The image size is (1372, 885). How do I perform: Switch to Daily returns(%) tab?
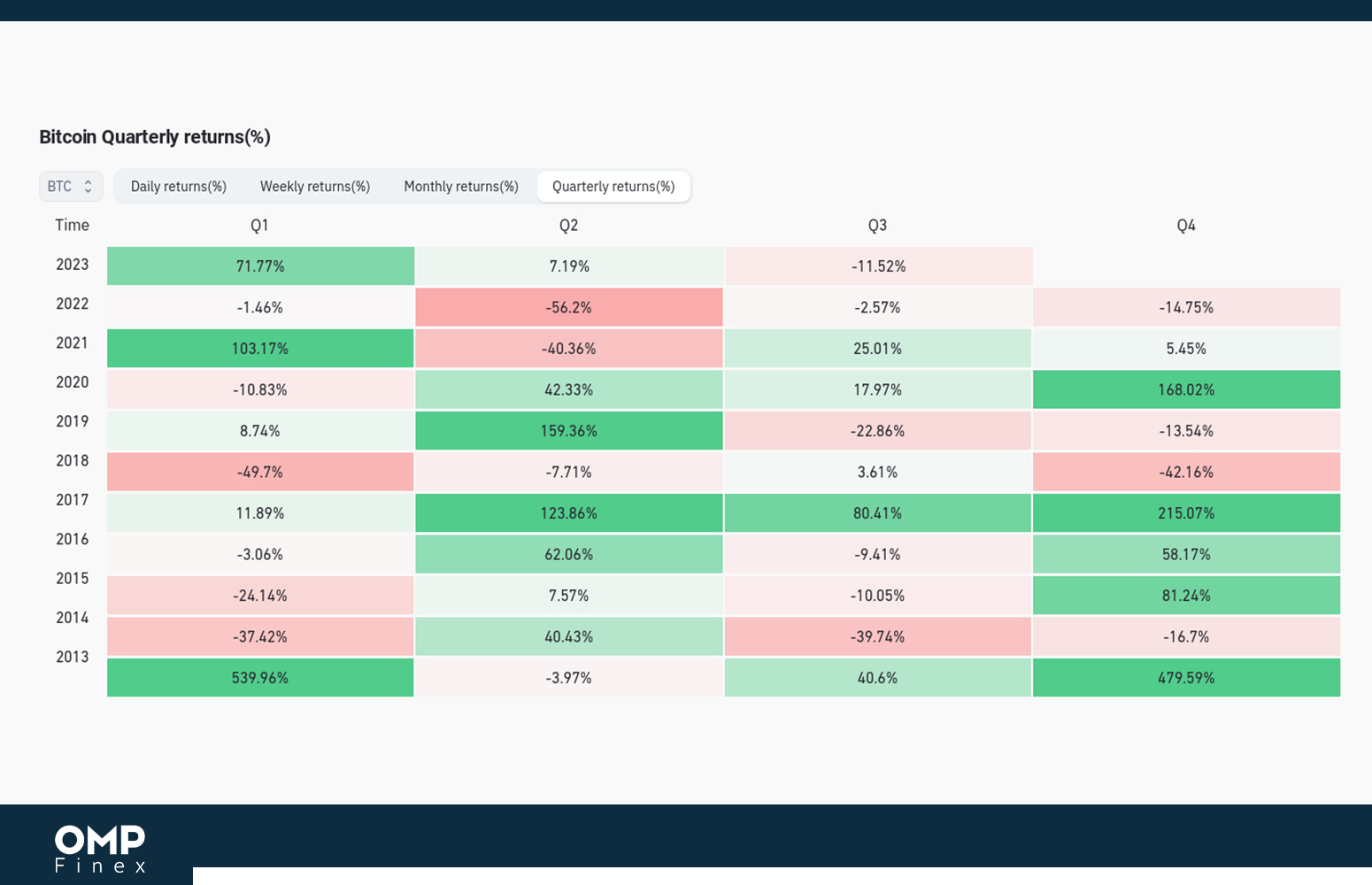179,187
